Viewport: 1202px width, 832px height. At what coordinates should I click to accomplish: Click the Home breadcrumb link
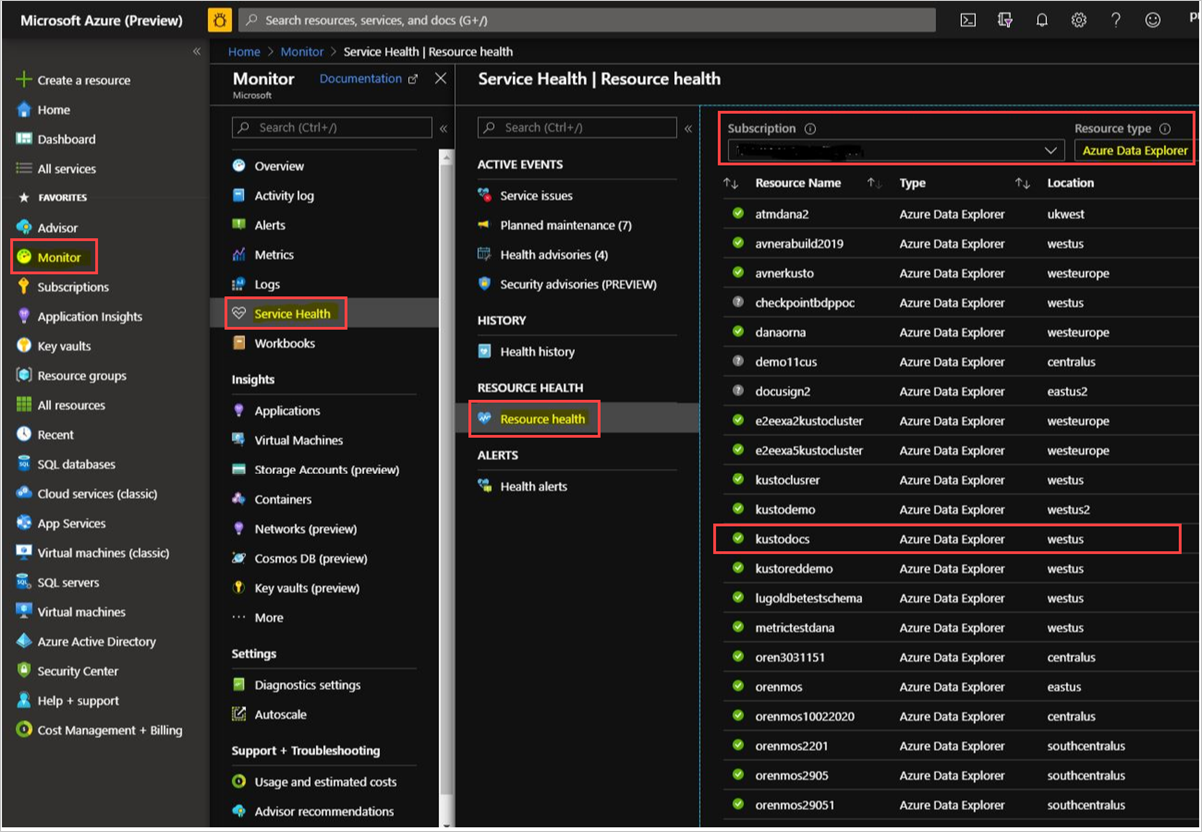(244, 52)
